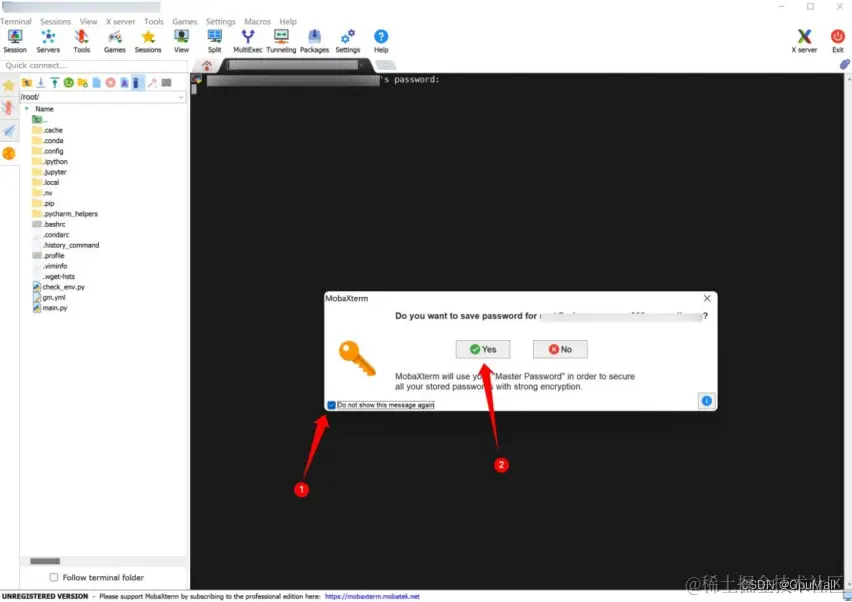Open the Settings gears toolbar icon
The width and height of the screenshot is (852, 602).
pos(348,41)
